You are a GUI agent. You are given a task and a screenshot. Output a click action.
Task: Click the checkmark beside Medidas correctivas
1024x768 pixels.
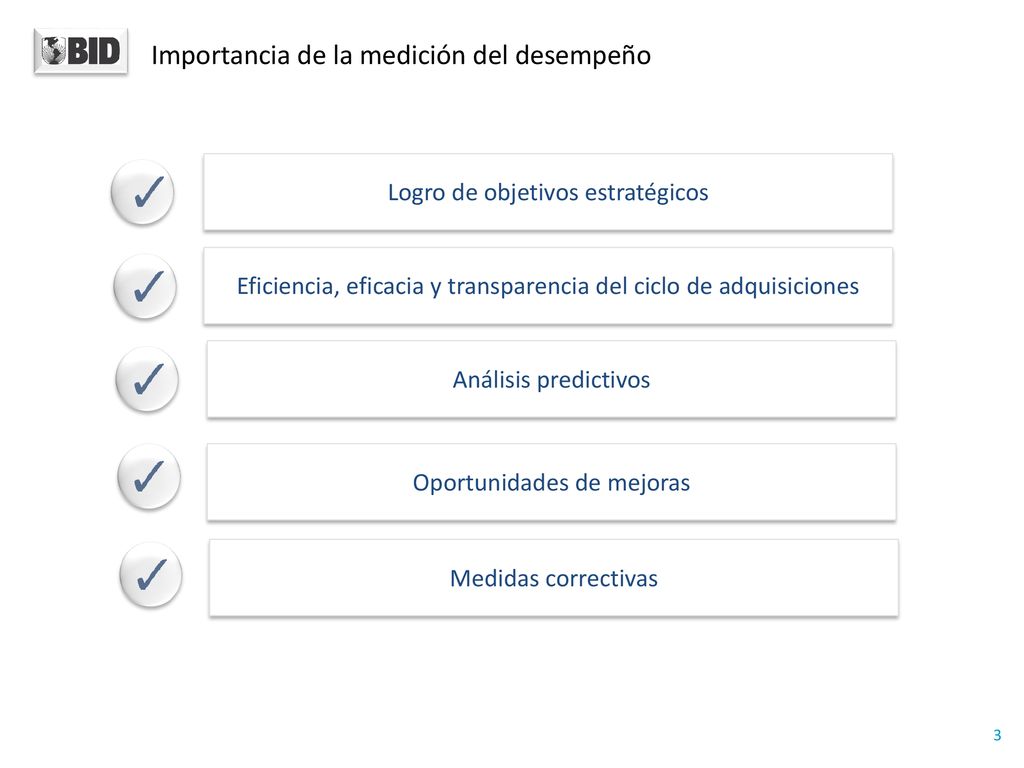151,575
